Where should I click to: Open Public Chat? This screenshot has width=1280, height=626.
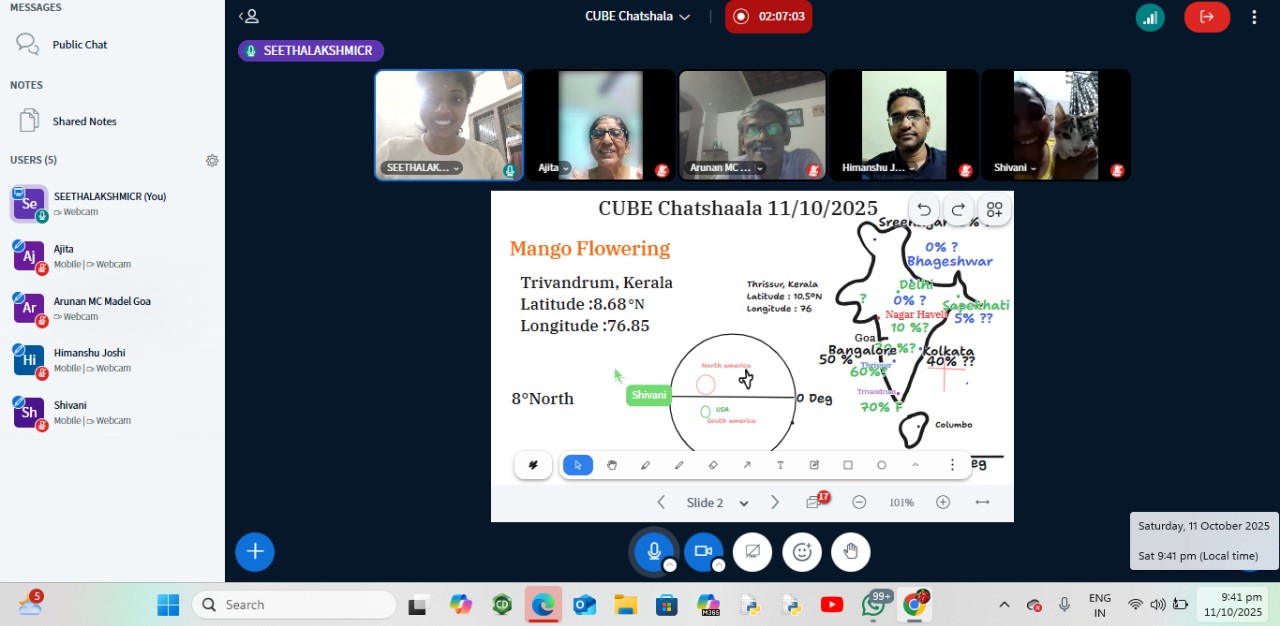coord(79,44)
